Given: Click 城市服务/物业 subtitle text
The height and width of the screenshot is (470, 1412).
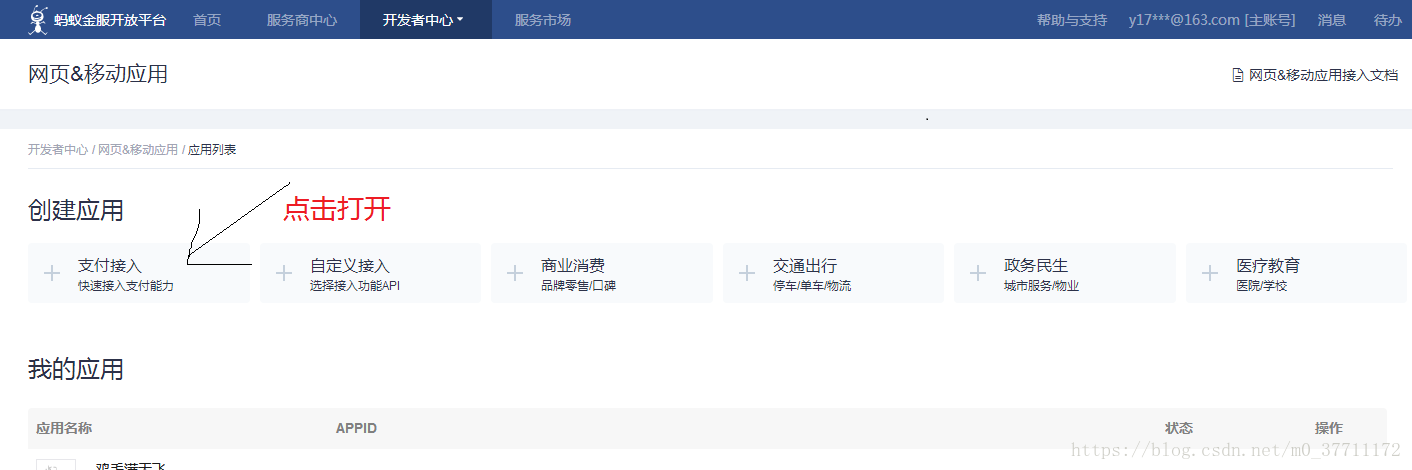Looking at the screenshot, I should coord(1042,286).
